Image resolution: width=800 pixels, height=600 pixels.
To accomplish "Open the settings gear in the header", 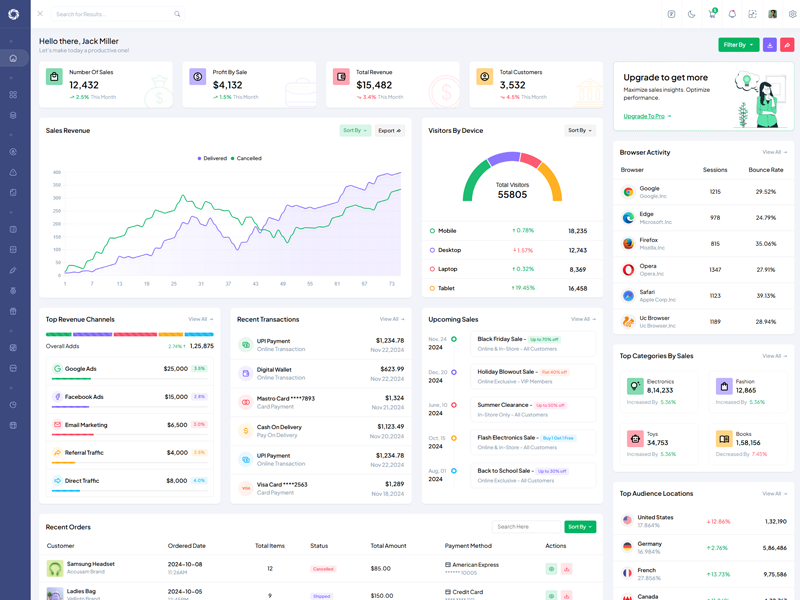I will point(793,14).
